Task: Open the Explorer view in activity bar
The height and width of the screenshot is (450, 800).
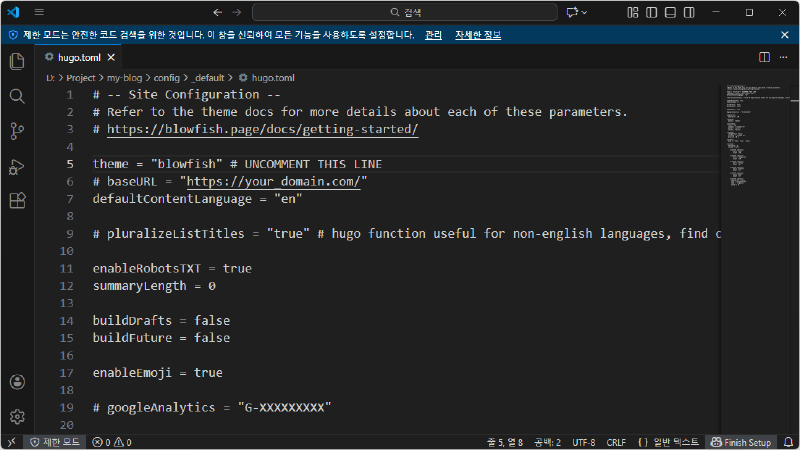Action: 16,62
